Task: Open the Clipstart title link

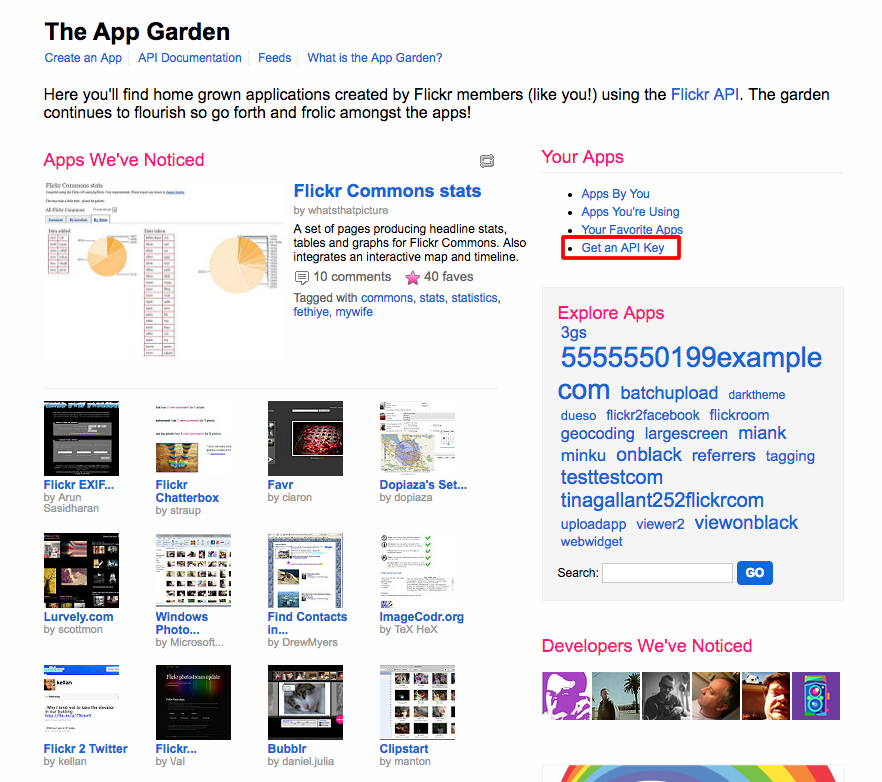Action: [x=404, y=749]
